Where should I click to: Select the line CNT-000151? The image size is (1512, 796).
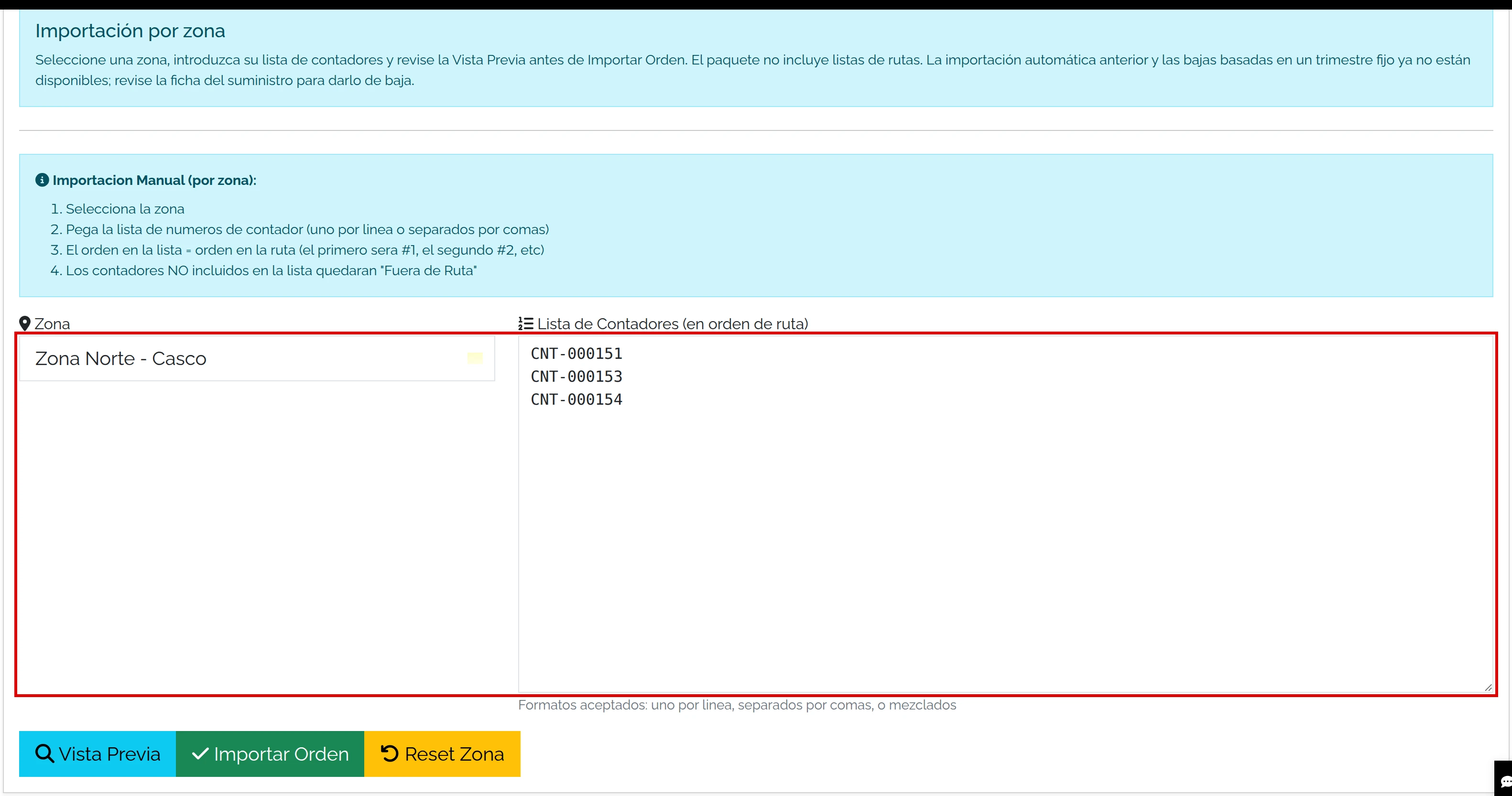click(x=577, y=354)
